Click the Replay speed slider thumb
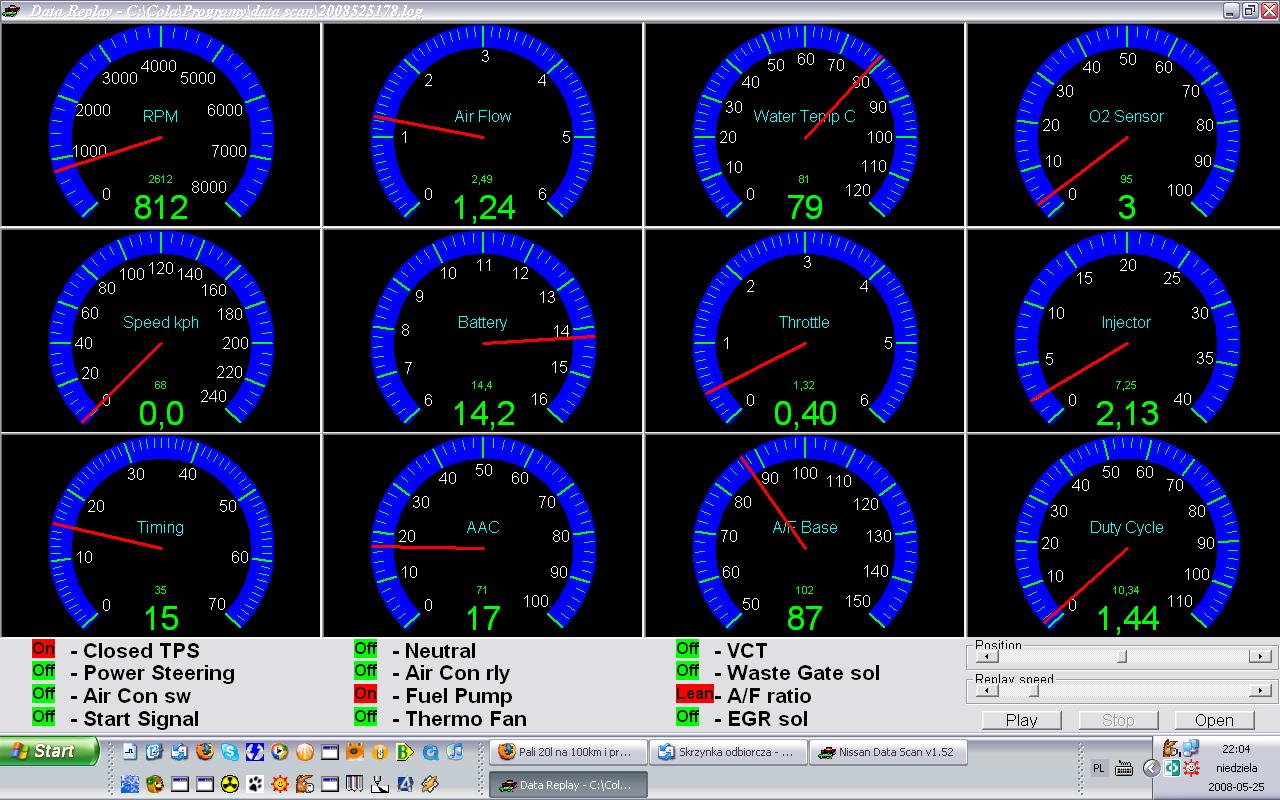The image size is (1280, 800). click(1033, 691)
